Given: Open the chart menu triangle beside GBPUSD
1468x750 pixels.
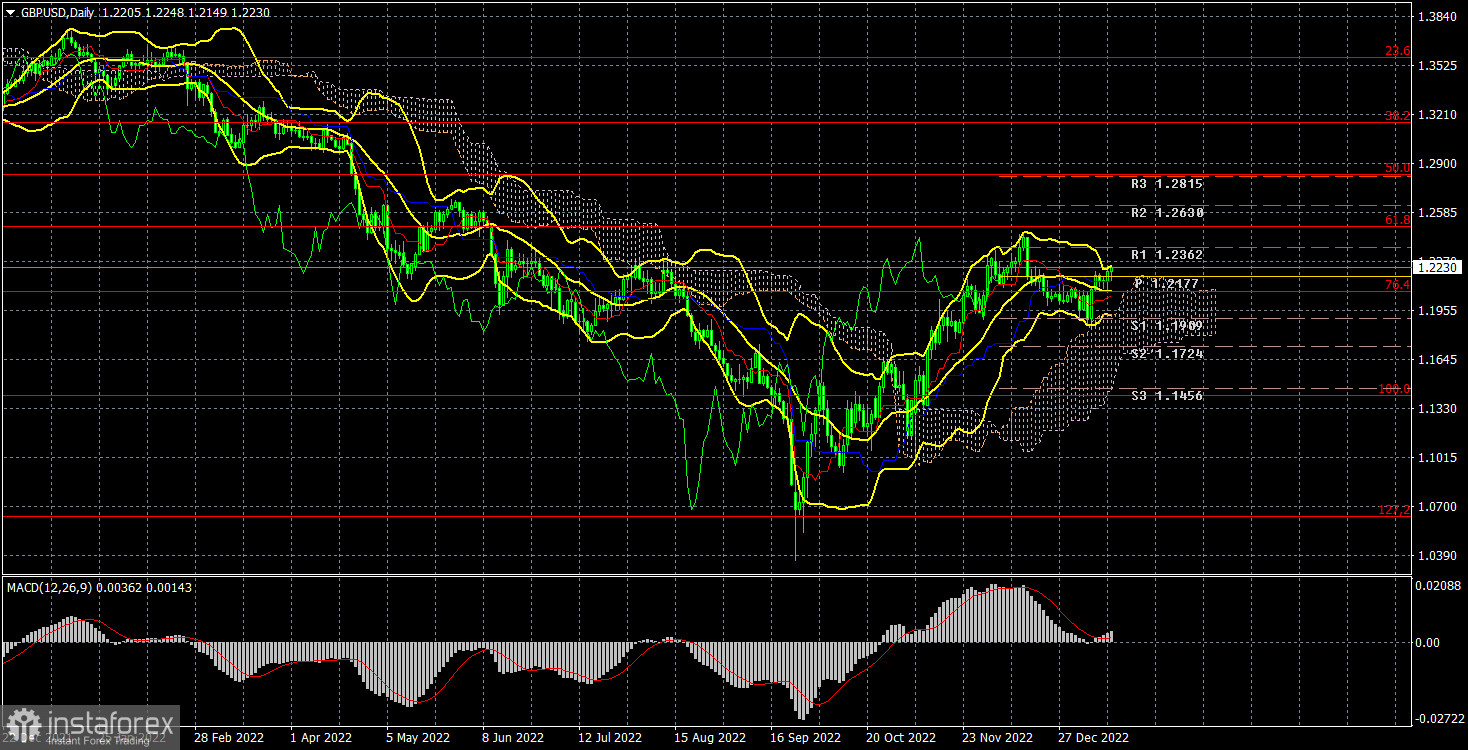Looking at the screenshot, I should tap(9, 13).
